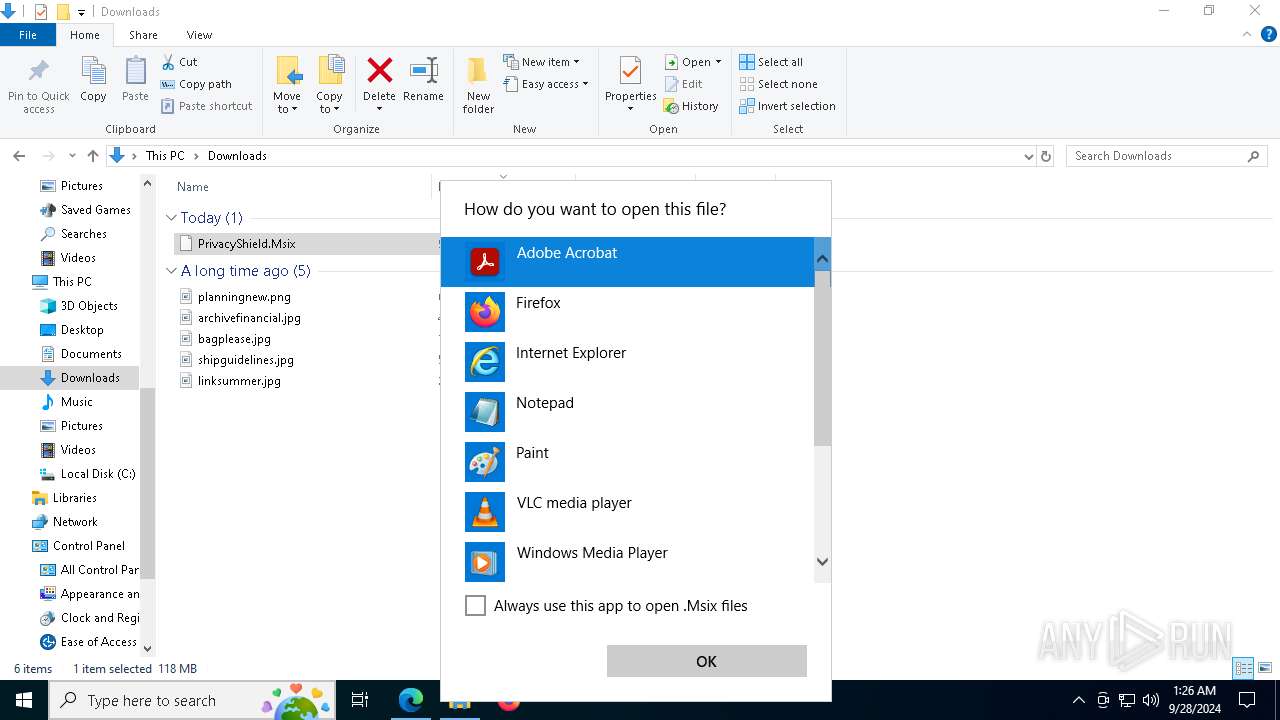This screenshot has height=720, width=1280.
Task: Click Downloads in address breadcrumb
Action: [x=237, y=156]
